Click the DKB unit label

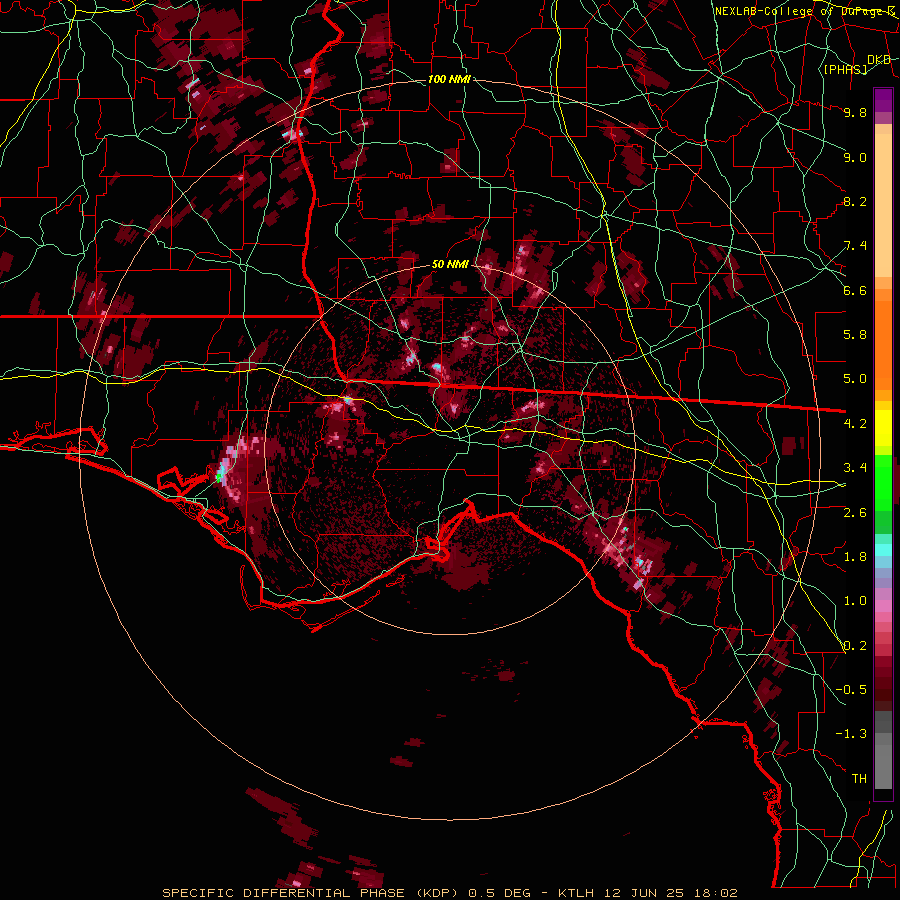[879, 60]
